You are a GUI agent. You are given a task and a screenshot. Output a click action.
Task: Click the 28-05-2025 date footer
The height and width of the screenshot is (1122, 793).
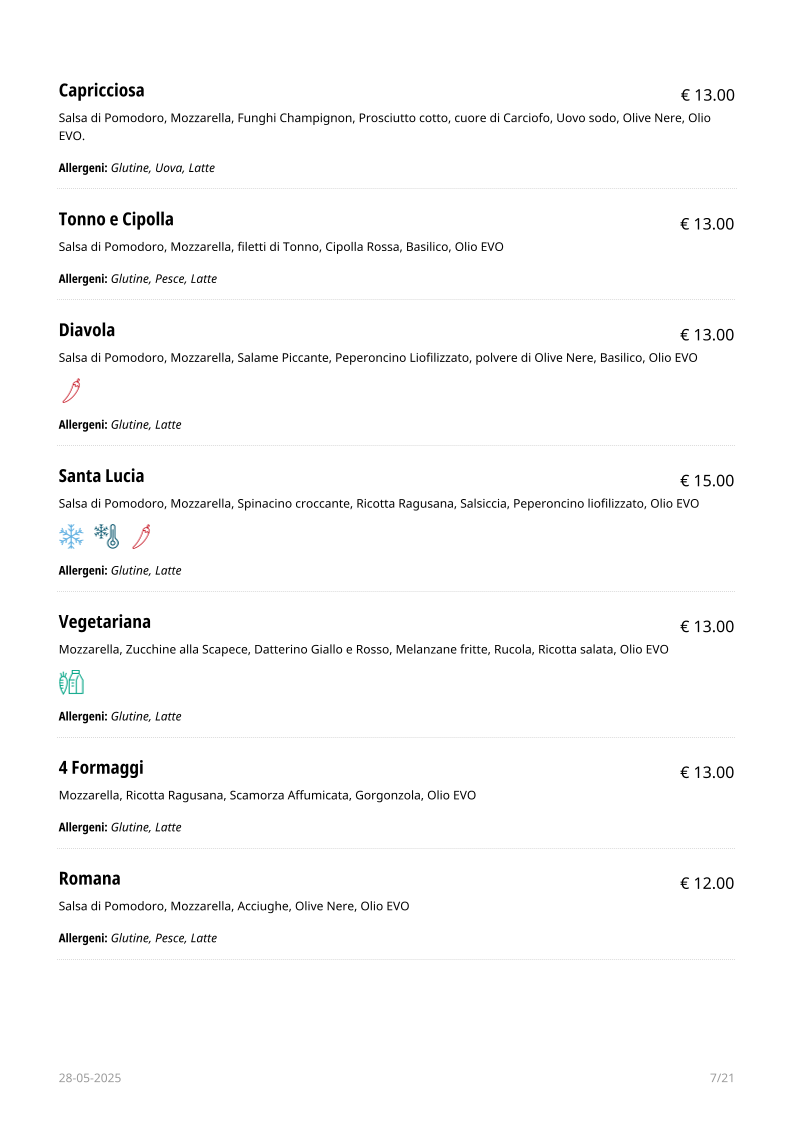tap(90, 1078)
